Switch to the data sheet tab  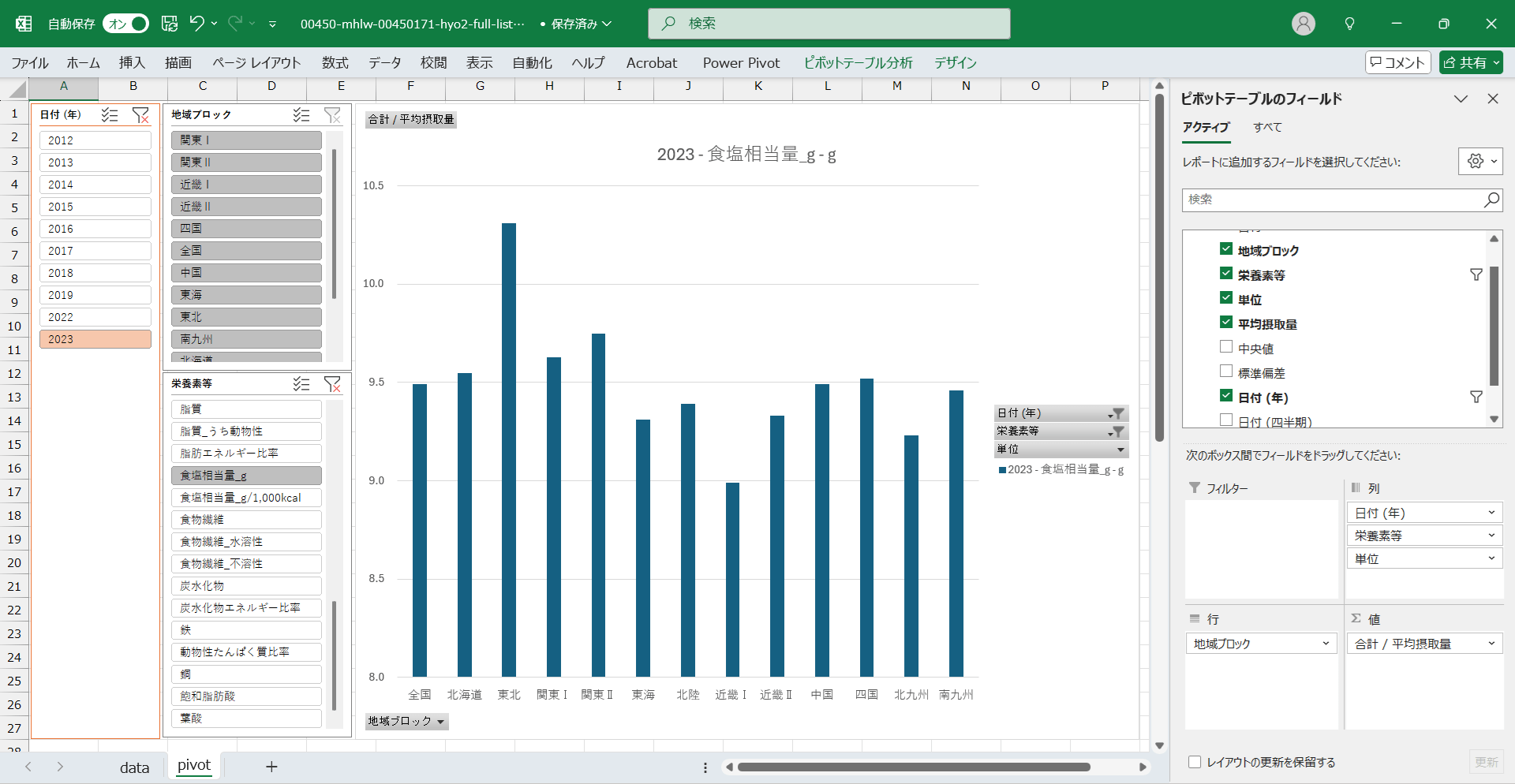tap(134, 767)
